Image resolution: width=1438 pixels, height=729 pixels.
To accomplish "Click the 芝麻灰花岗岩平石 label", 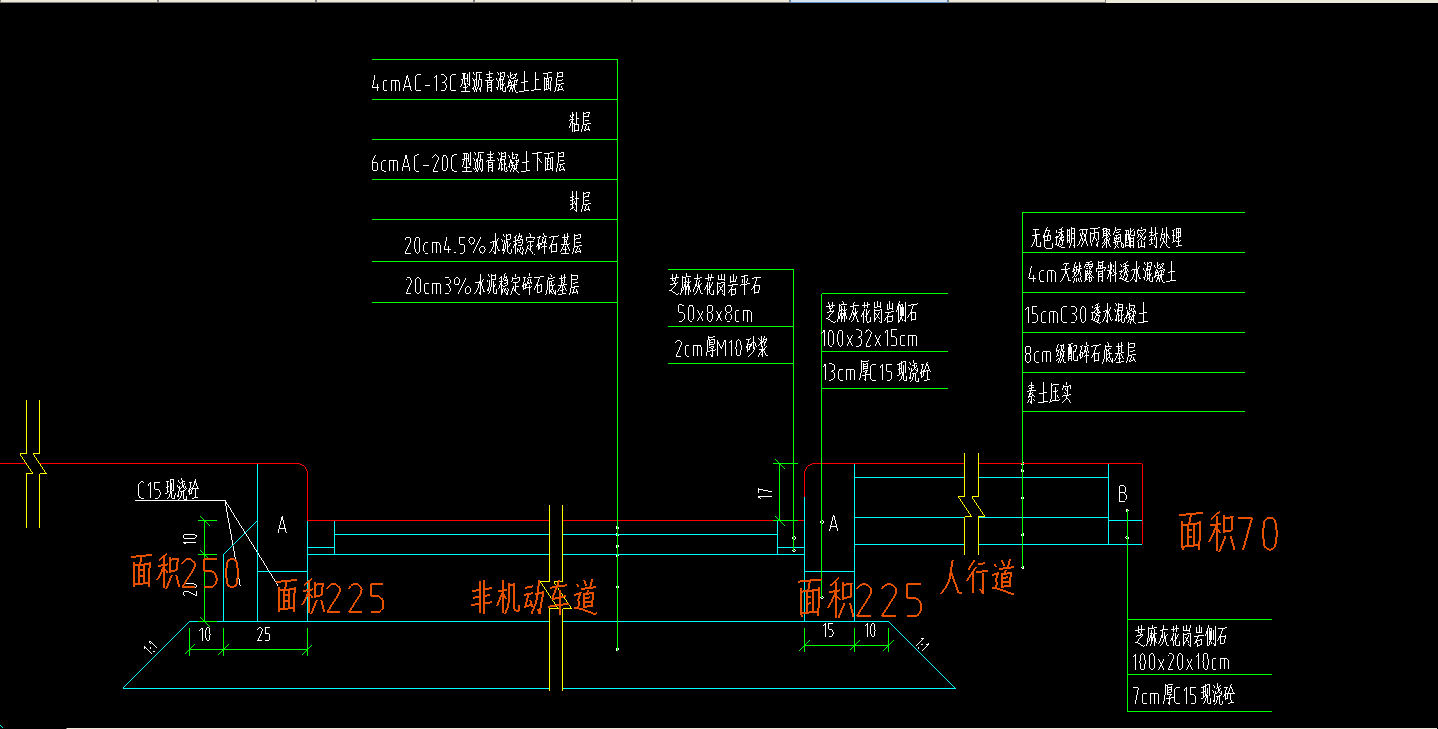I will point(715,286).
